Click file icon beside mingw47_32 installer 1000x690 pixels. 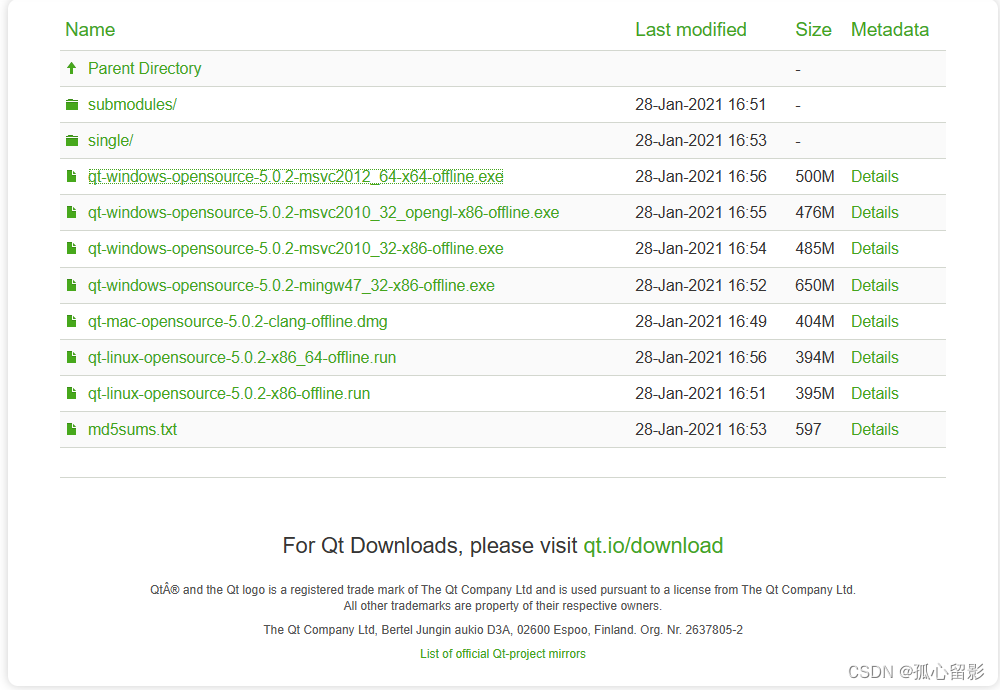pyautogui.click(x=71, y=285)
